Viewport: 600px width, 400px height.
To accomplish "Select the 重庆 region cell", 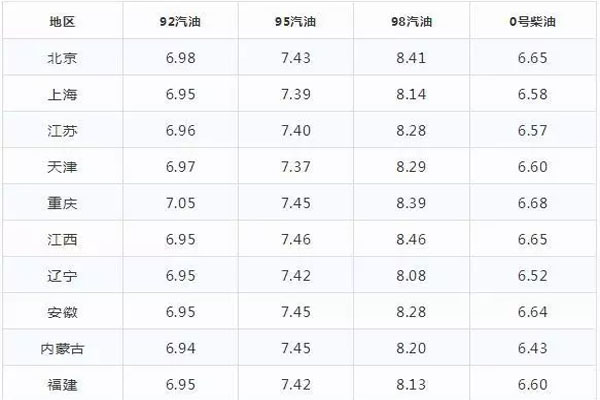I will 62,203.
